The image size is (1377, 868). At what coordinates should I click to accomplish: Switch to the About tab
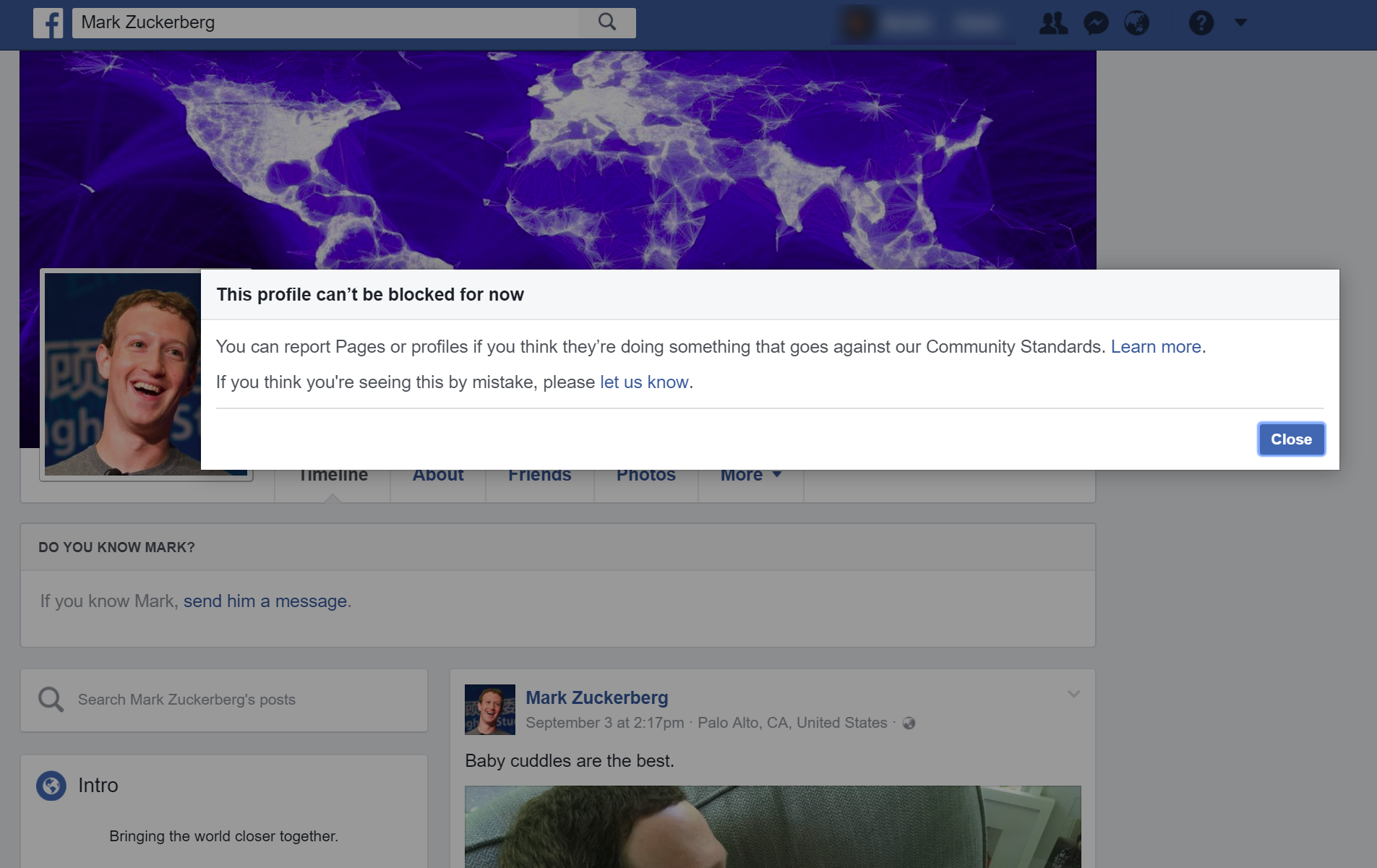click(438, 476)
